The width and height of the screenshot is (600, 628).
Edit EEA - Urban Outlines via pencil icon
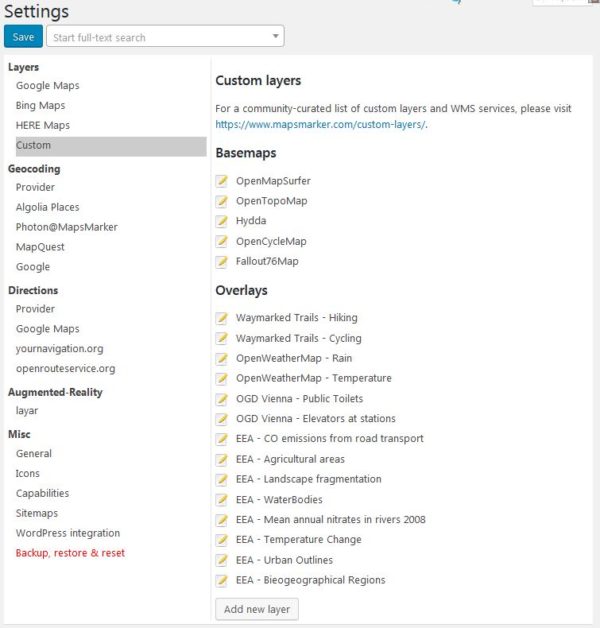click(x=221, y=560)
